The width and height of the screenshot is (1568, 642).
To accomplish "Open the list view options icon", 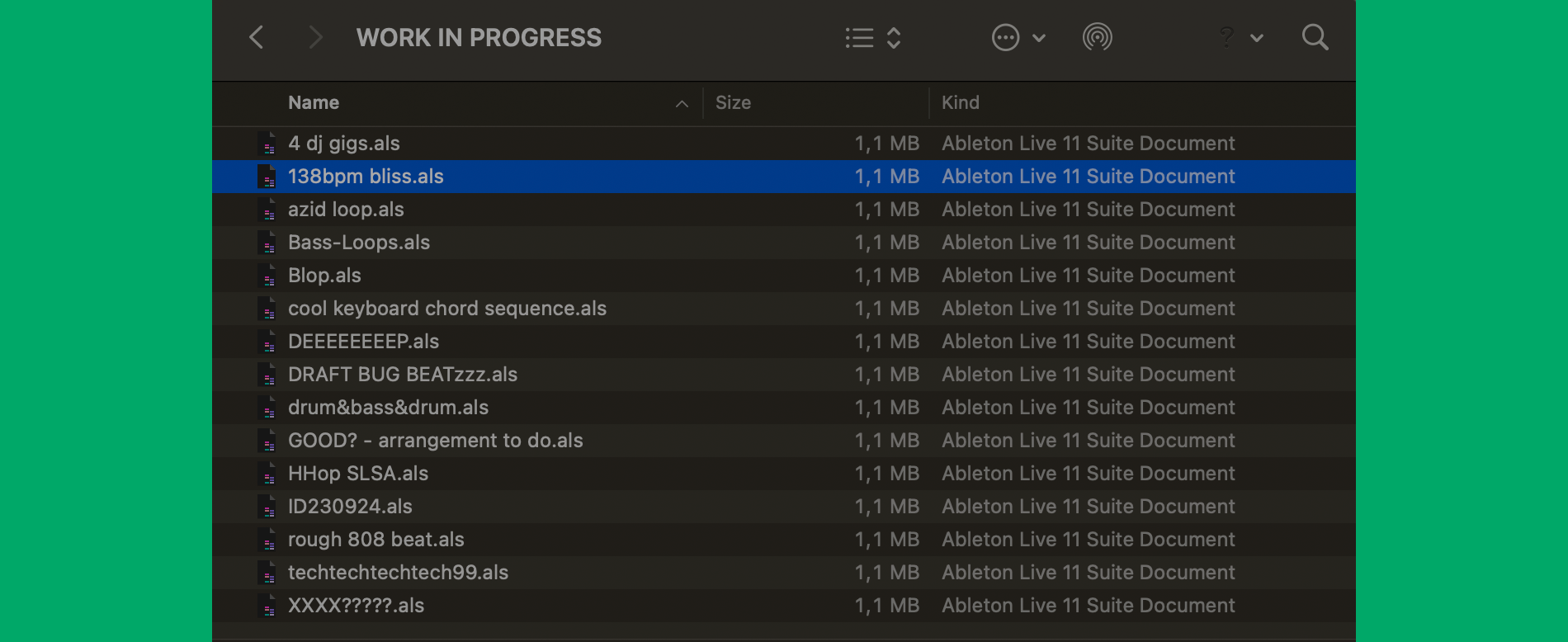I will [x=859, y=37].
